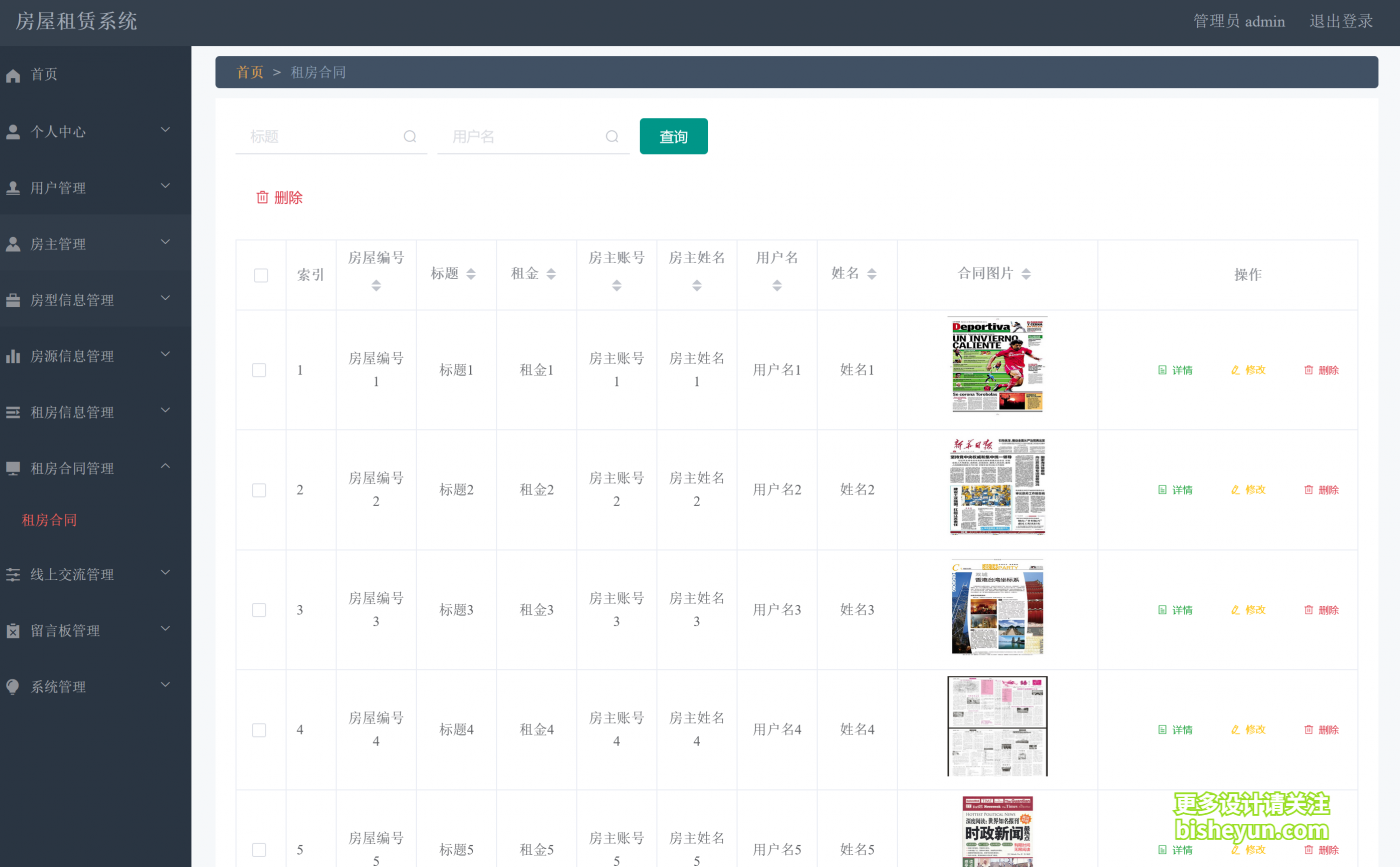Click 退出登录 in top bar

pyautogui.click(x=1341, y=21)
